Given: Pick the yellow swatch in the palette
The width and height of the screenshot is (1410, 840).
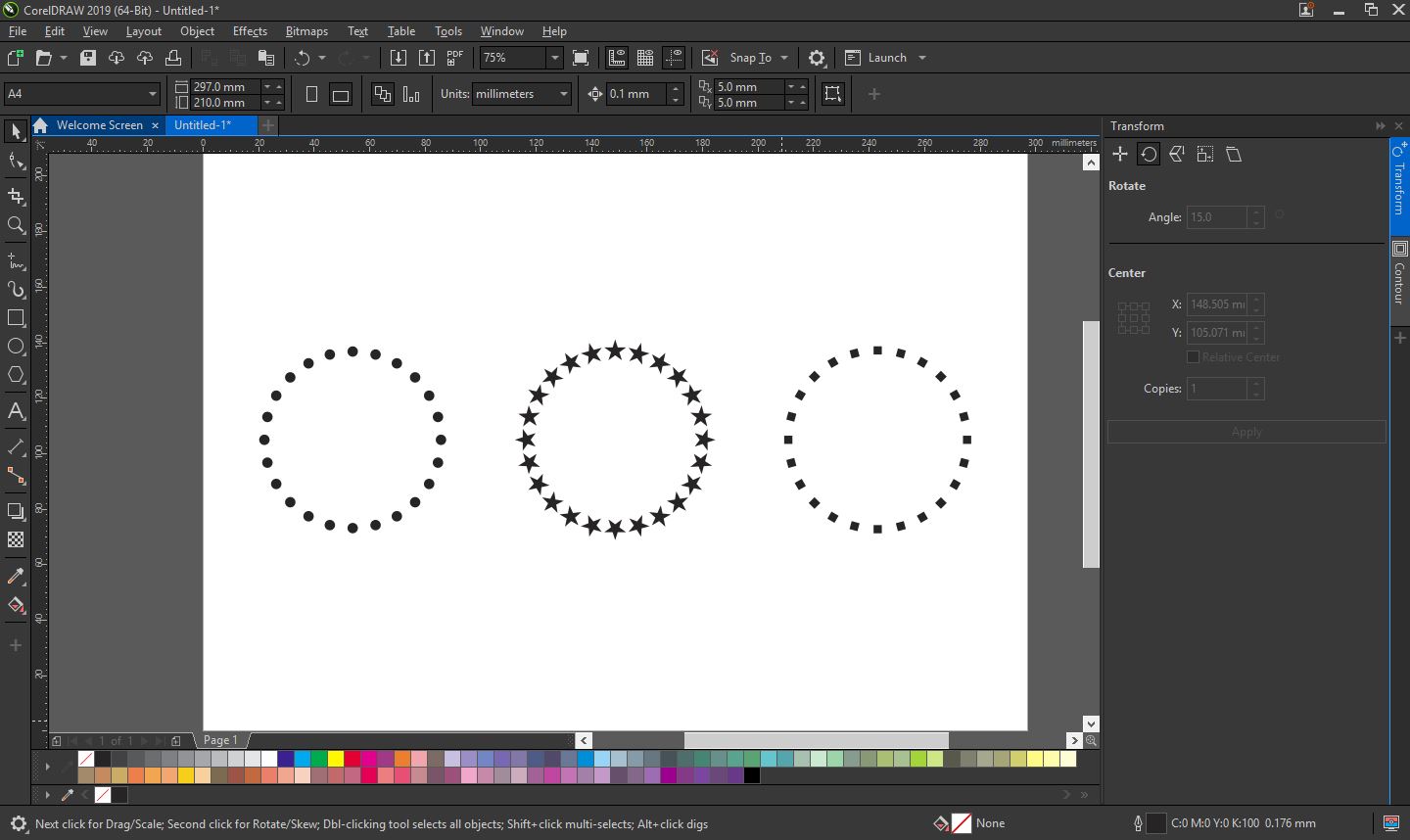Looking at the screenshot, I should [335, 759].
